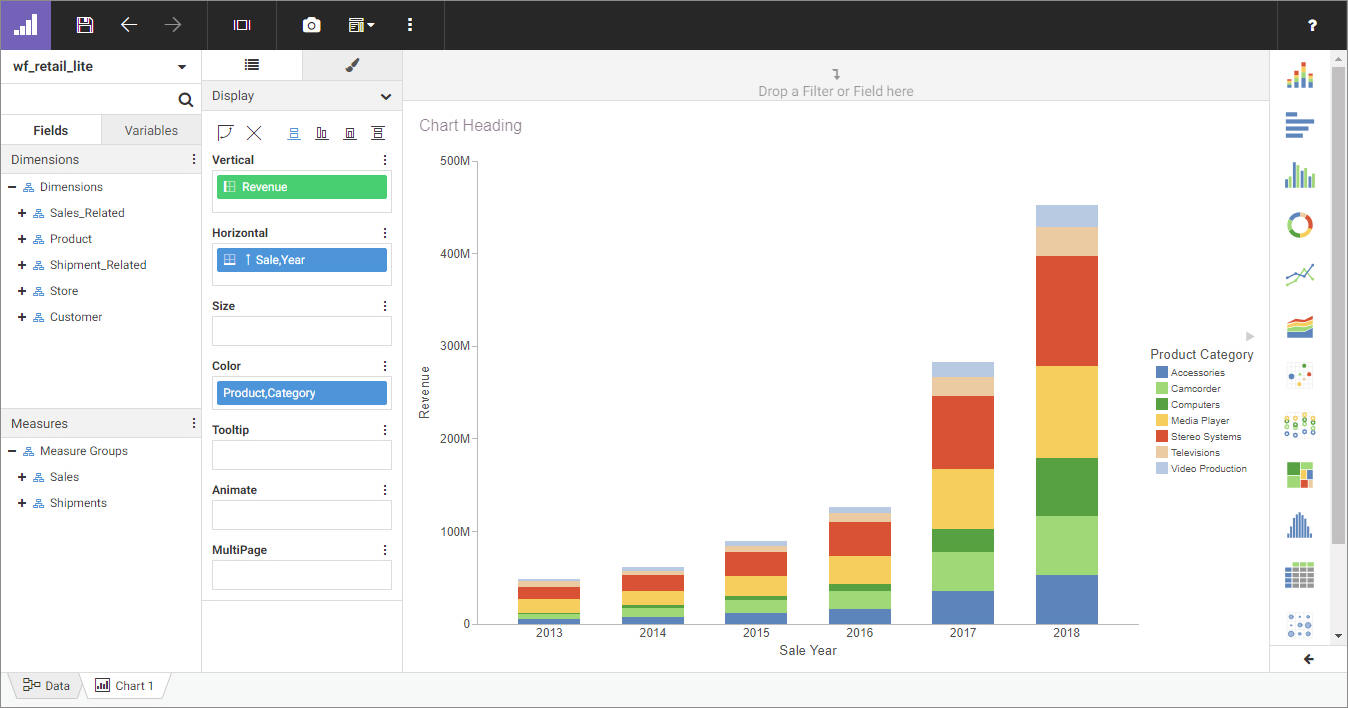This screenshot has width=1348, height=708.
Task: Click the camera snapshot toolbar icon
Action: [x=310, y=24]
